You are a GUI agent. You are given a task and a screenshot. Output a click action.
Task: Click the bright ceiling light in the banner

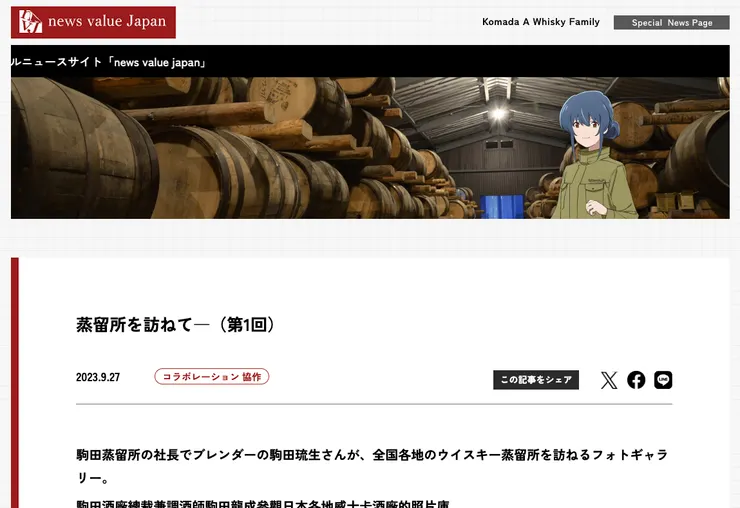pos(498,113)
